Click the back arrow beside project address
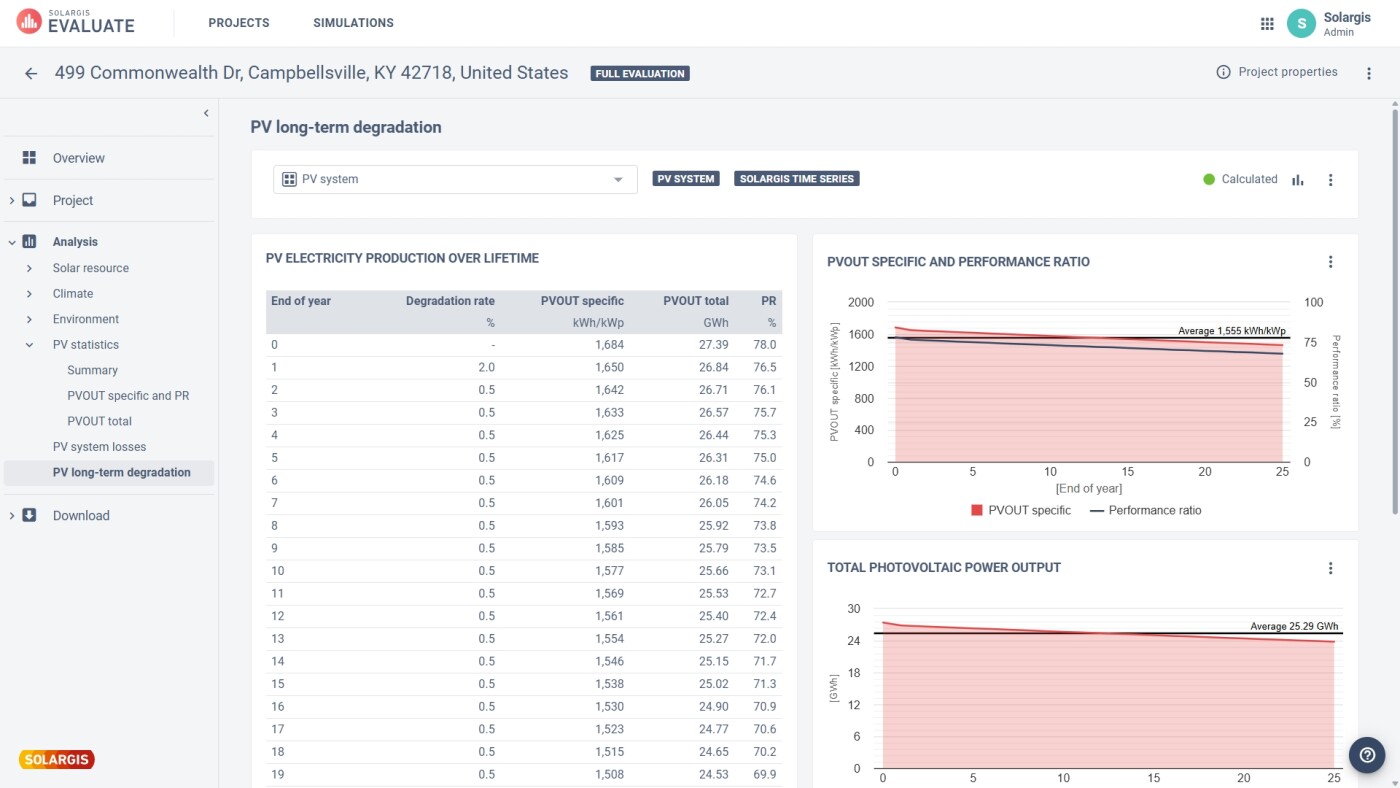 point(31,73)
